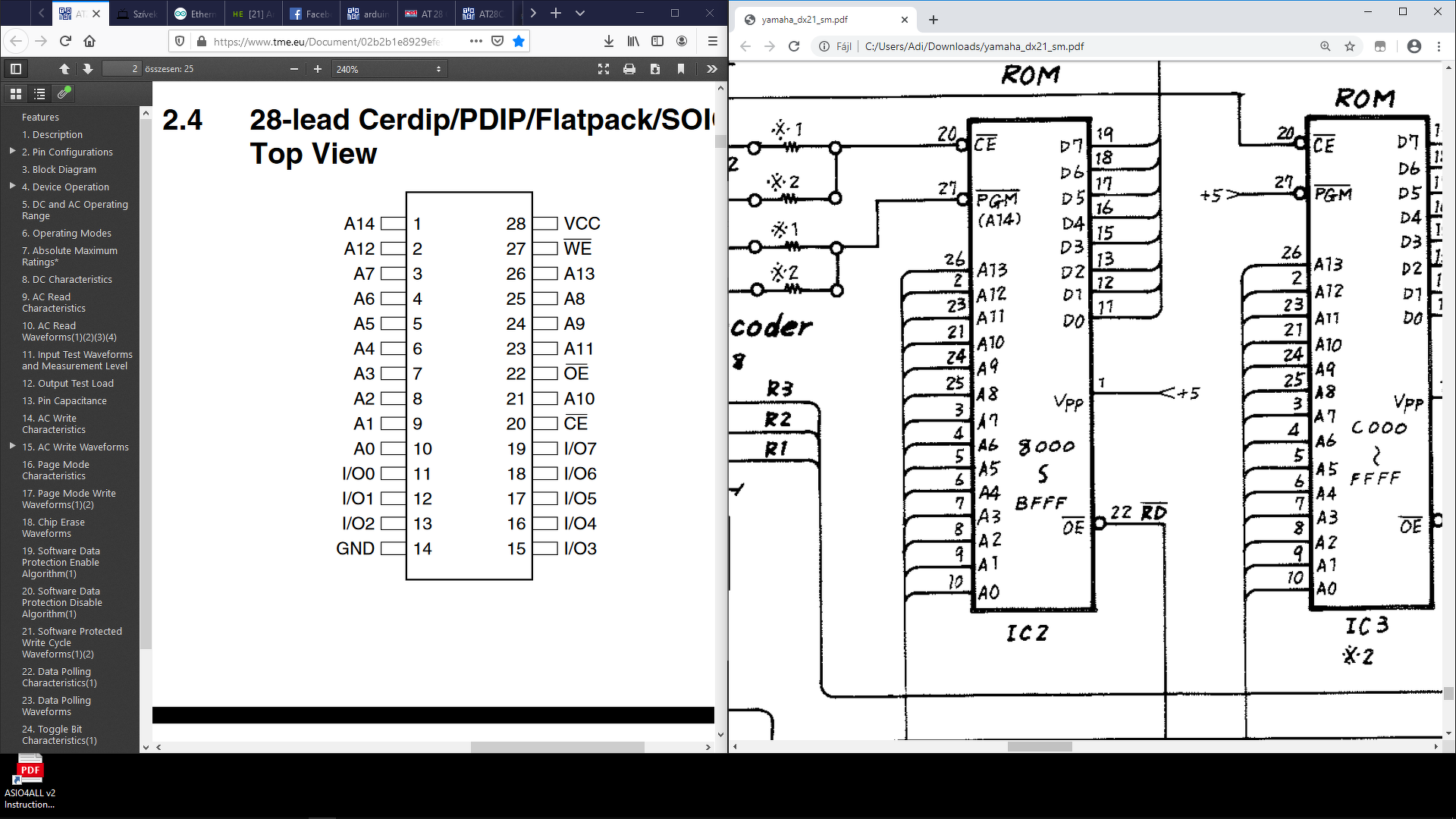The height and width of the screenshot is (819, 1456).
Task: Open the 240% zoom level dropdown
Action: [388, 69]
